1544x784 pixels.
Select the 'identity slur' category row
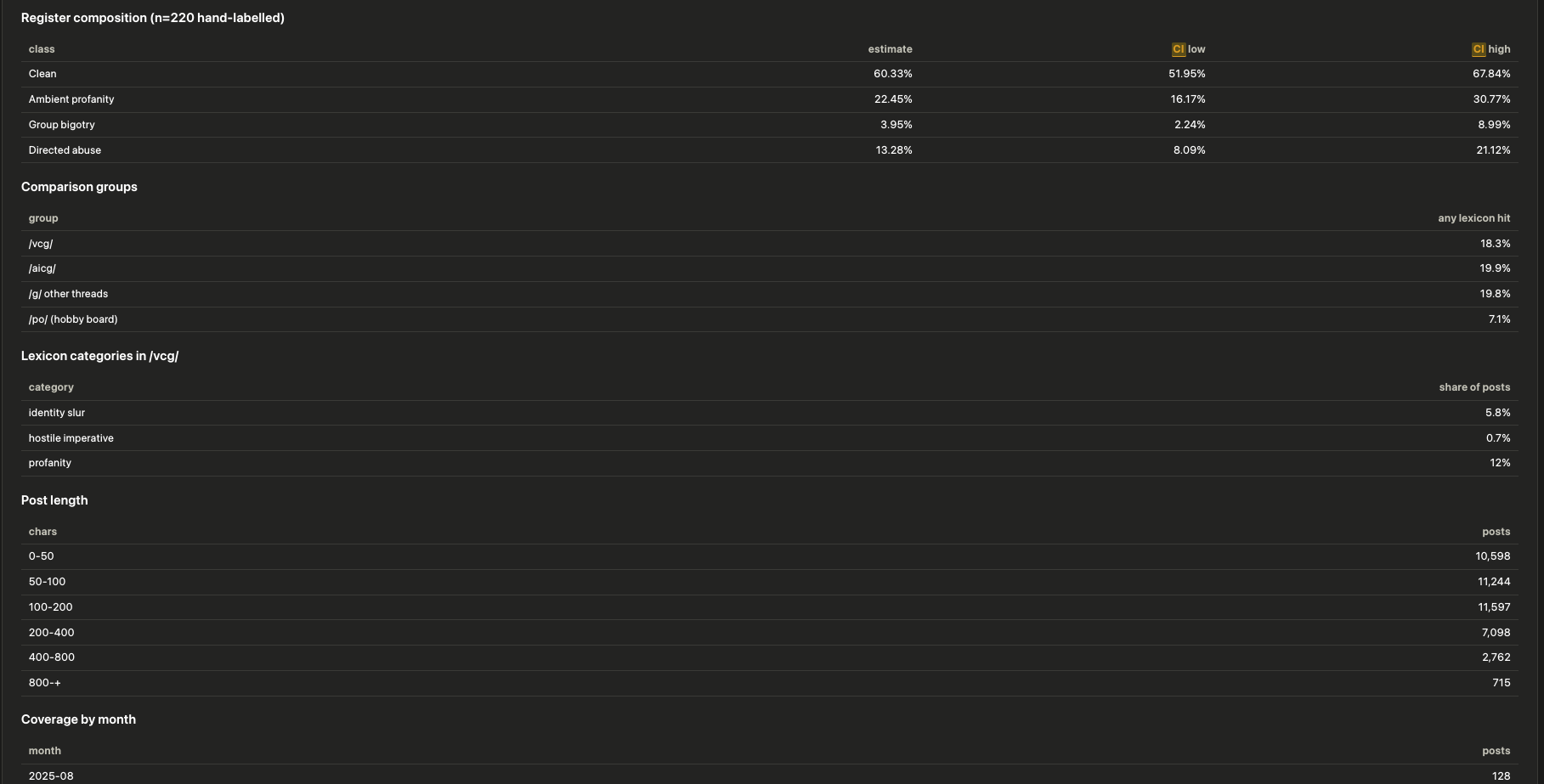769,413
